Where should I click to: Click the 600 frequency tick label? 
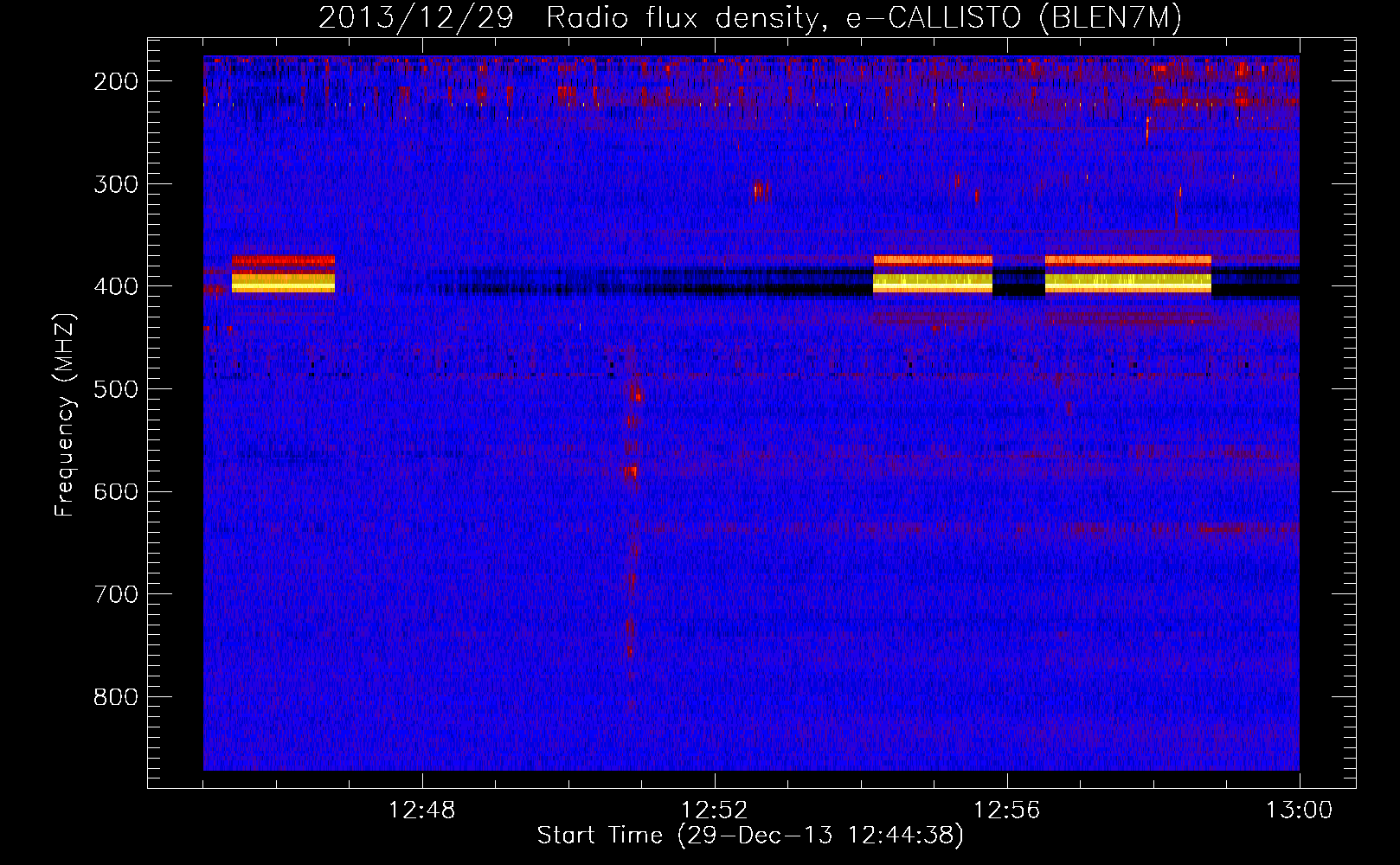115,491
